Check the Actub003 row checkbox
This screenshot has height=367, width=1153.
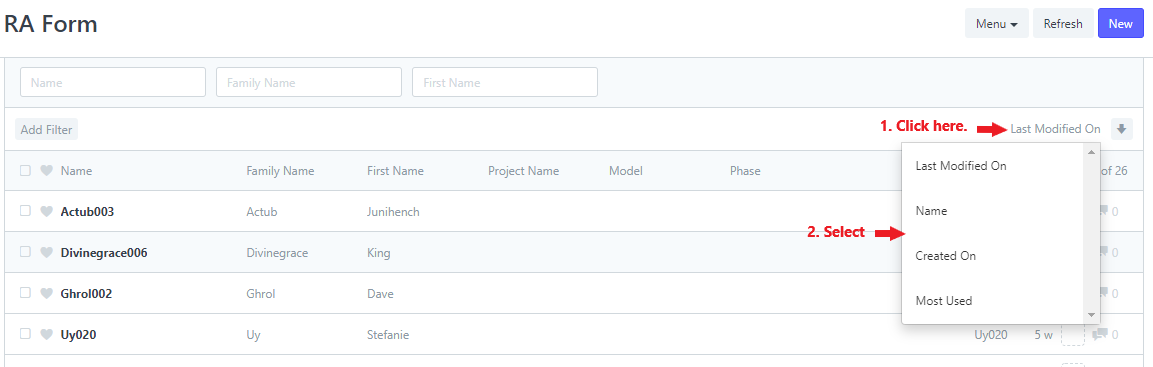25,211
